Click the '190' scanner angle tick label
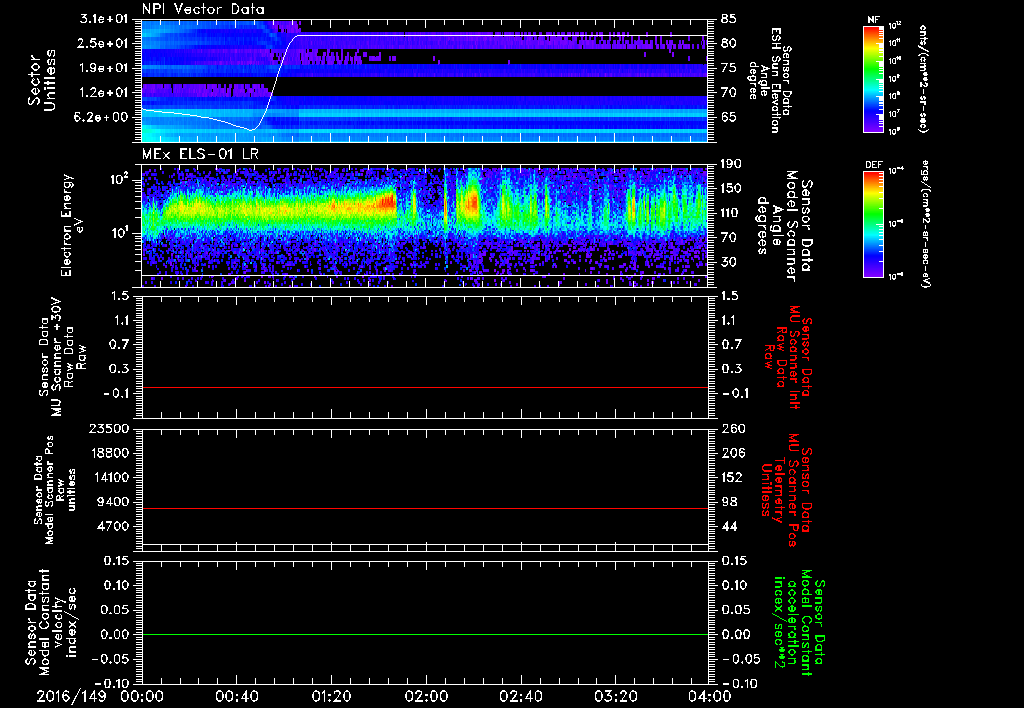Image resolution: width=1024 pixels, height=708 pixels. [x=732, y=163]
